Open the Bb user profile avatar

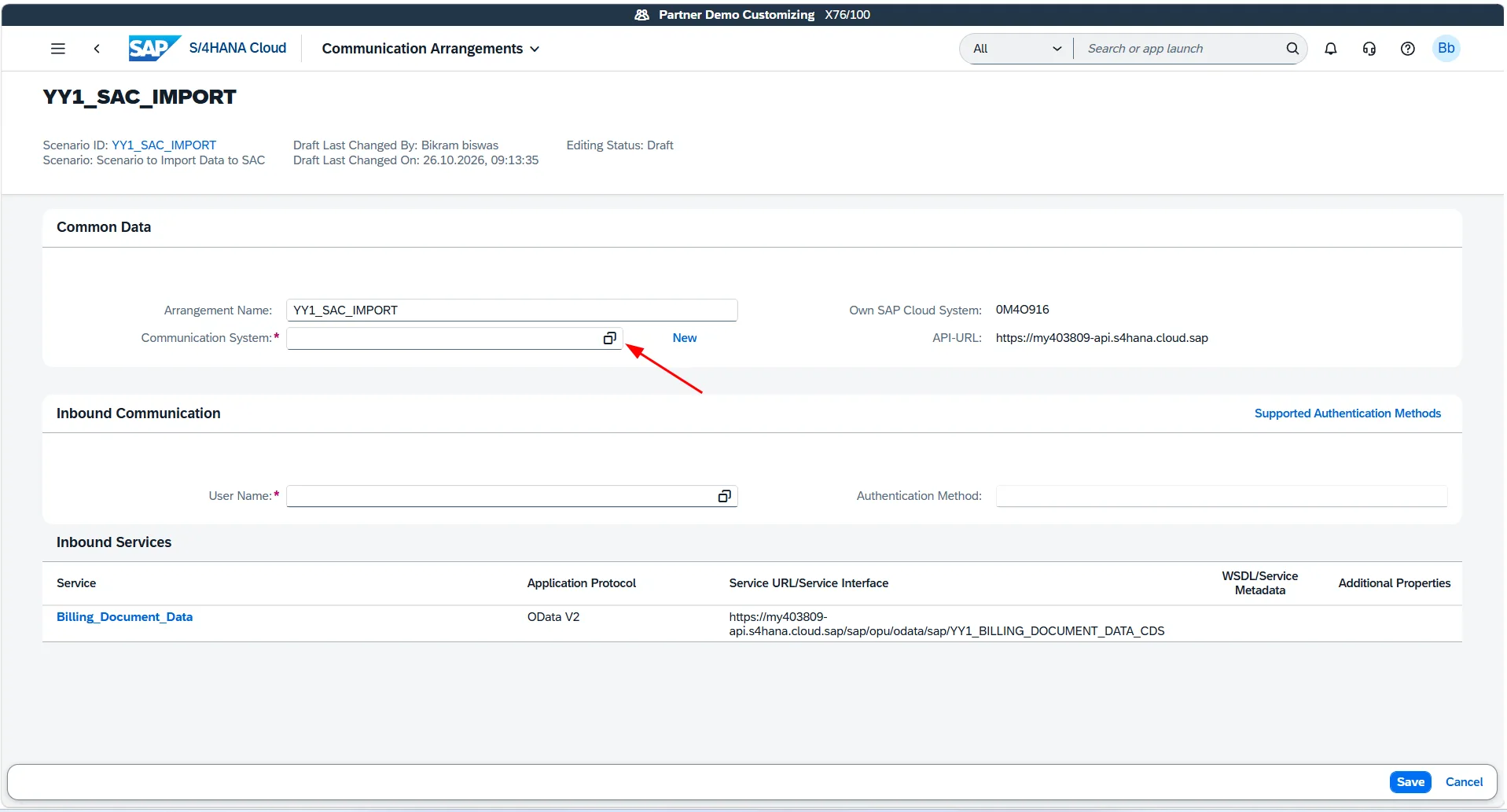1446,49
